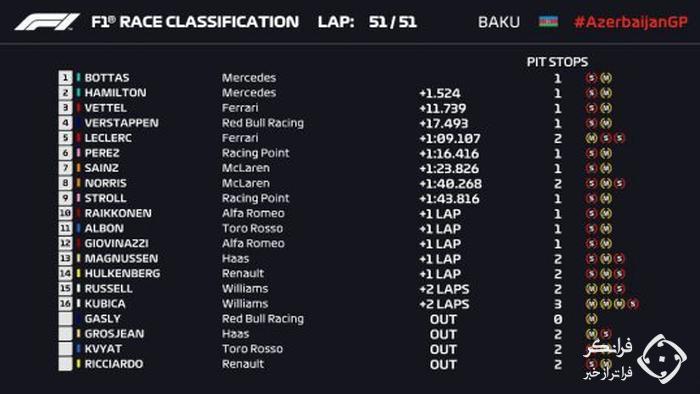
Task: Click Gasly's single medium tyre icon
Action: (591, 319)
